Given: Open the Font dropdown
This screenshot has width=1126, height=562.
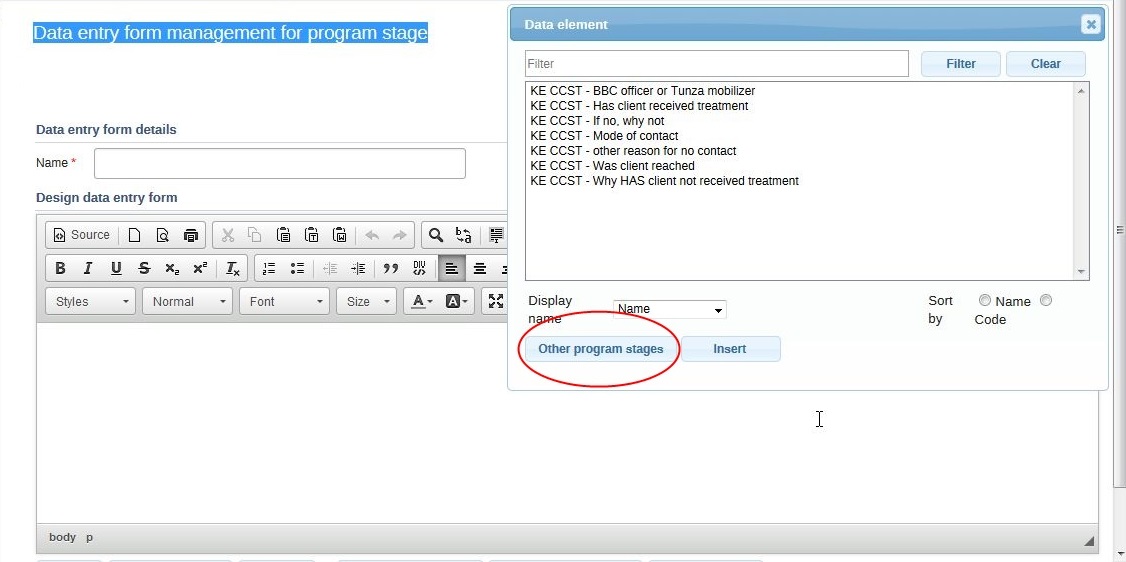Looking at the screenshot, I should 284,301.
